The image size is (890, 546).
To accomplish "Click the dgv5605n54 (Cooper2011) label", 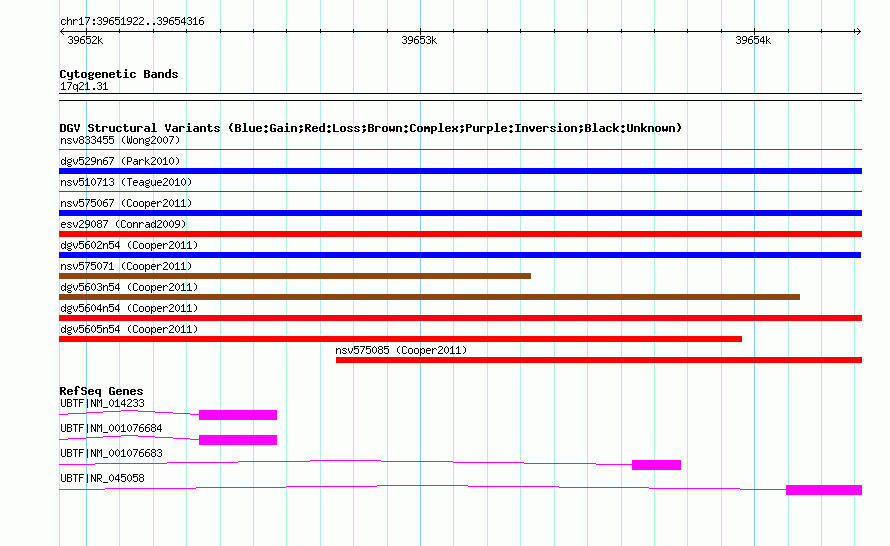I will [129, 329].
